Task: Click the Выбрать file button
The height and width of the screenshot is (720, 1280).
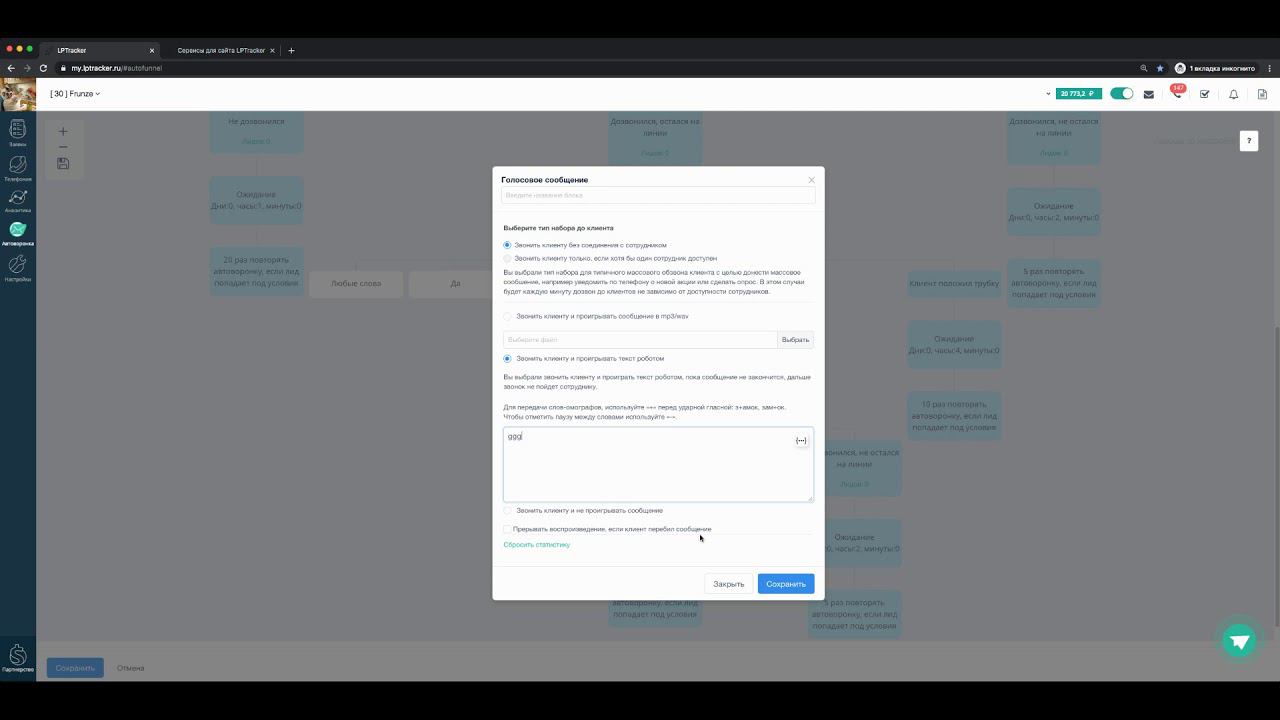Action: [795, 340]
